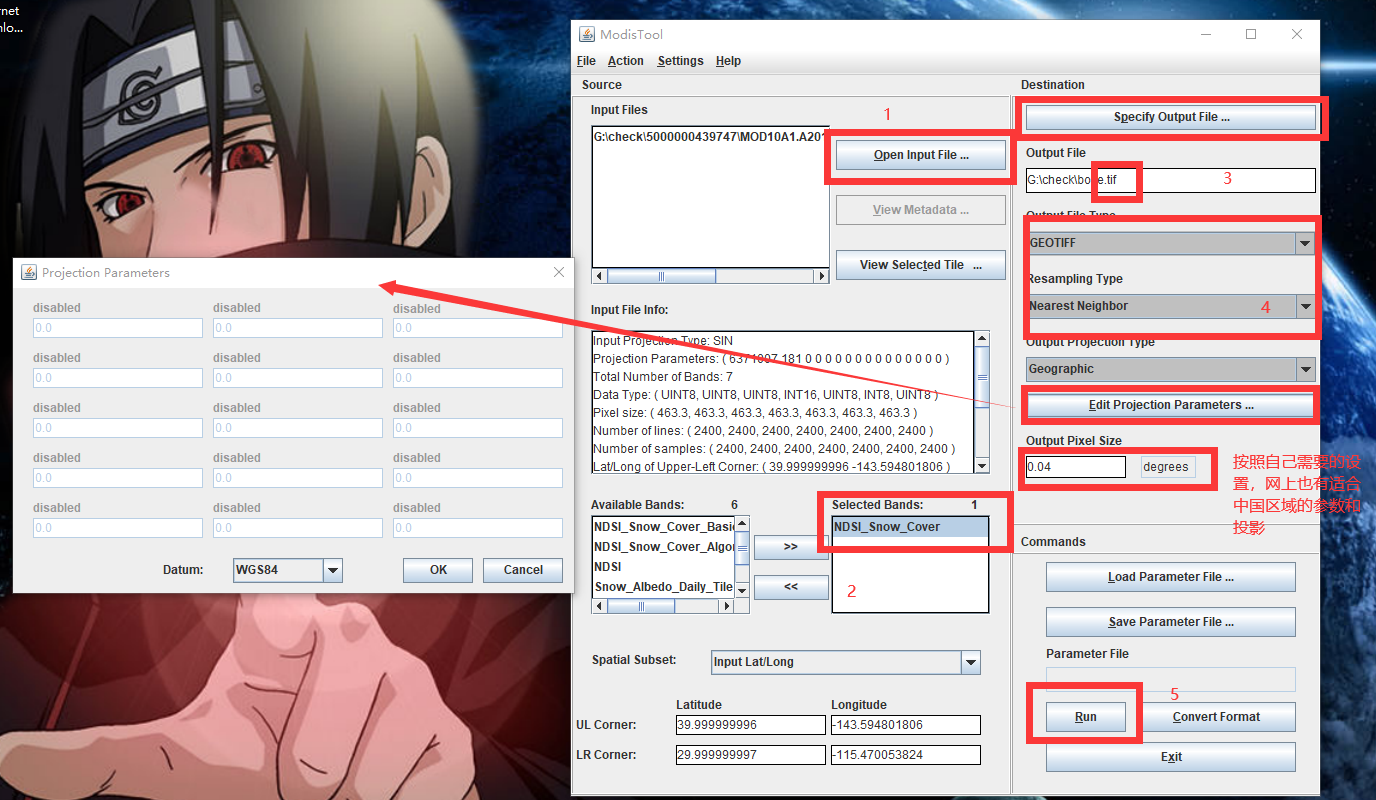Click Save Parameter File button
This screenshot has width=1376, height=800.
(x=1171, y=622)
